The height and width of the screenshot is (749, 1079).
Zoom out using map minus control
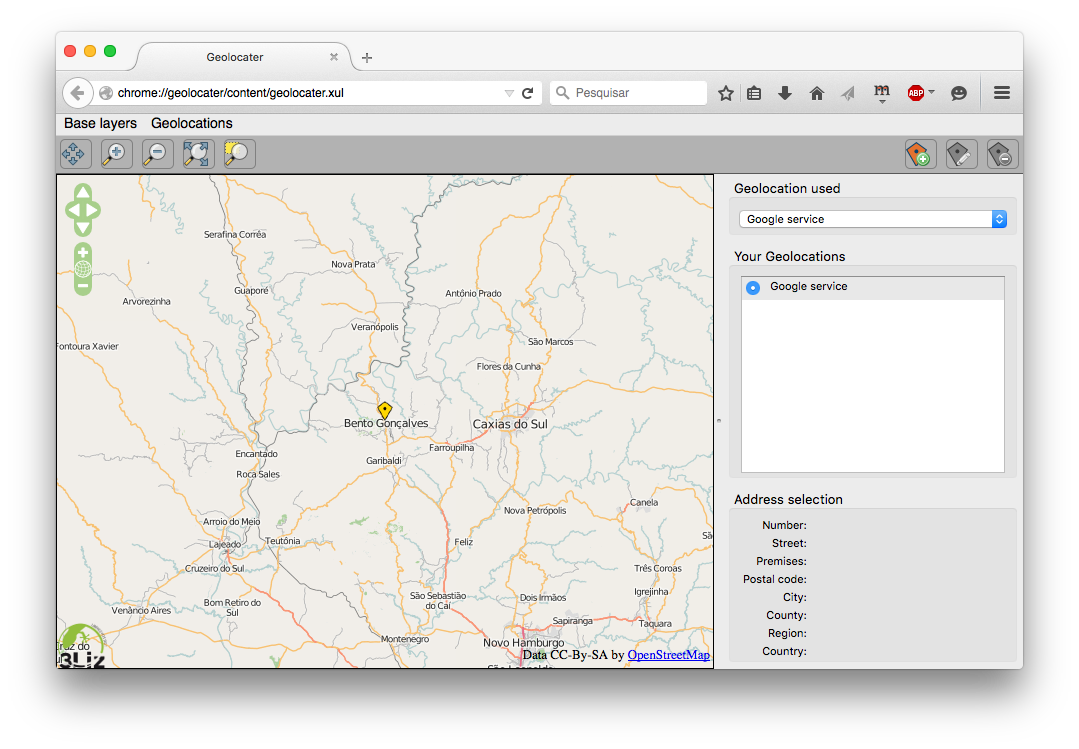[83, 286]
